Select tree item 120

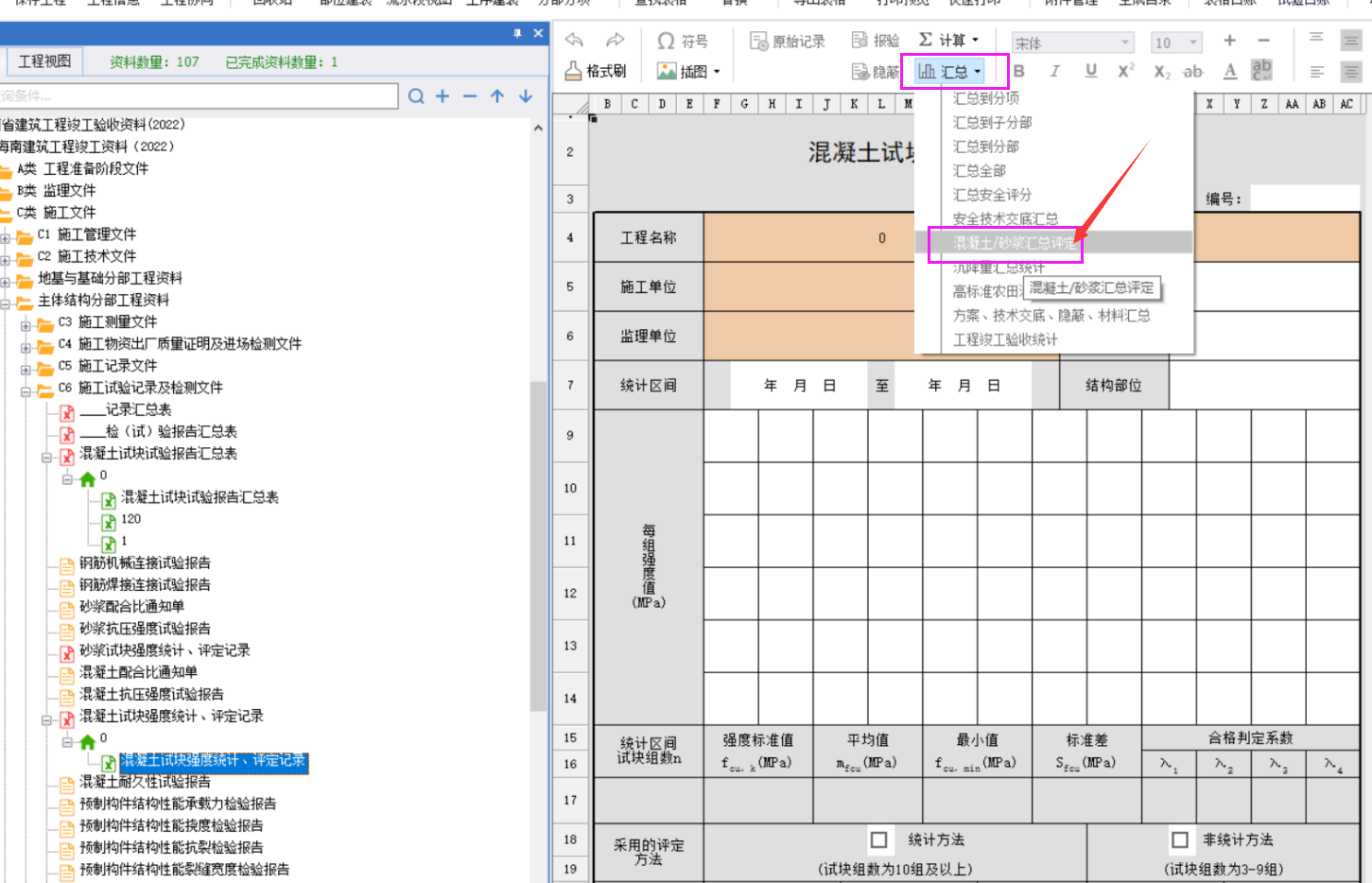[x=130, y=519]
